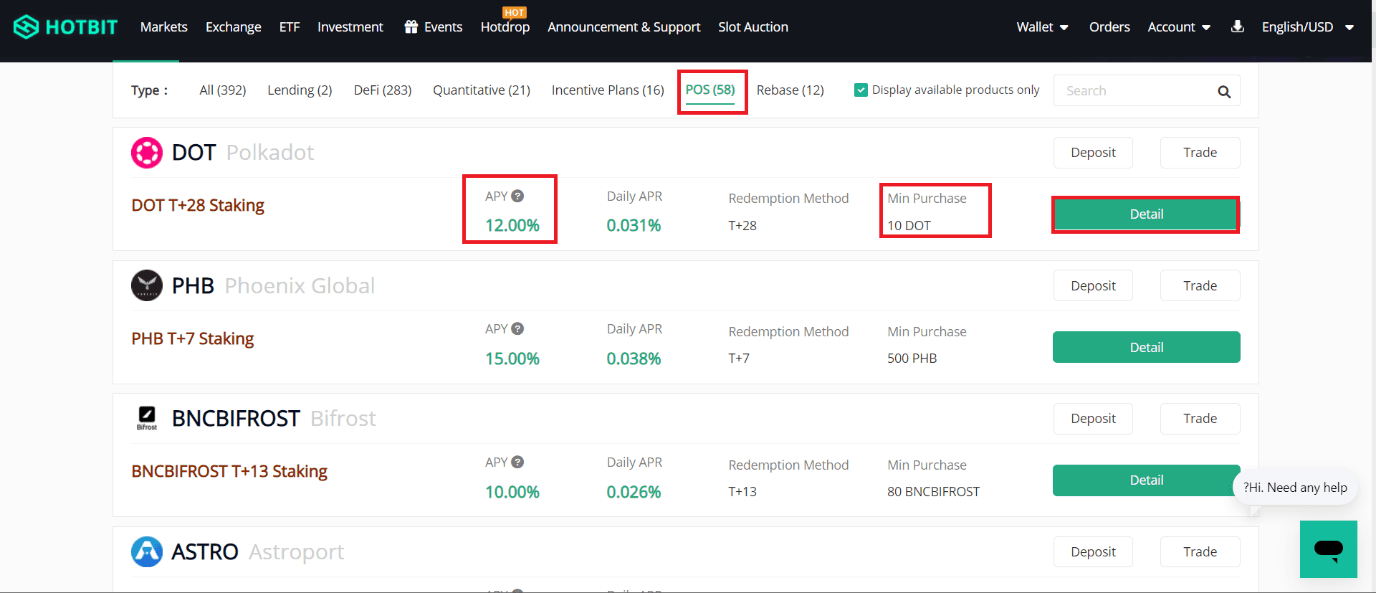1376x593 pixels.
Task: Click the PHB Phoenix Global coin icon
Action: click(147, 285)
